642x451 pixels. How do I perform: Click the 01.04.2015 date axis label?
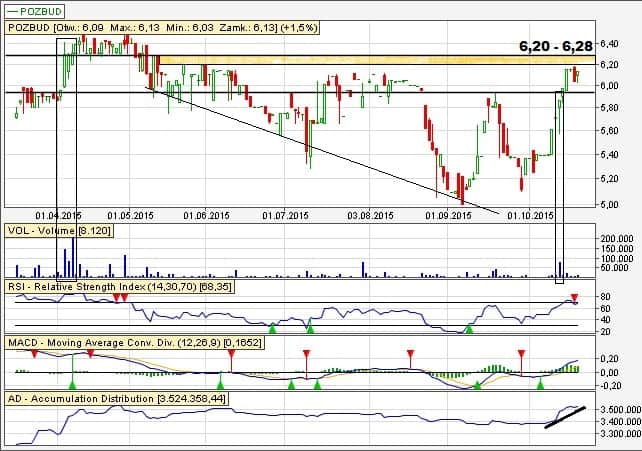58,214
